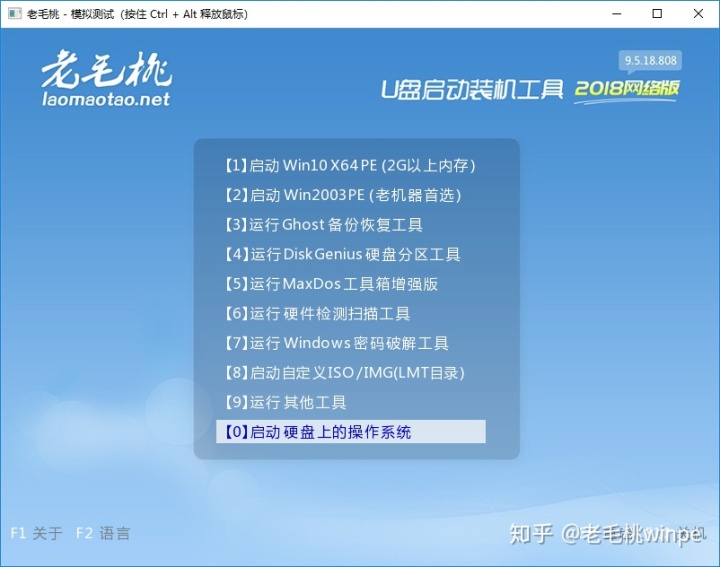Maximize the 老毛桃 simulator window
The height and width of the screenshot is (567, 720).
click(657, 14)
